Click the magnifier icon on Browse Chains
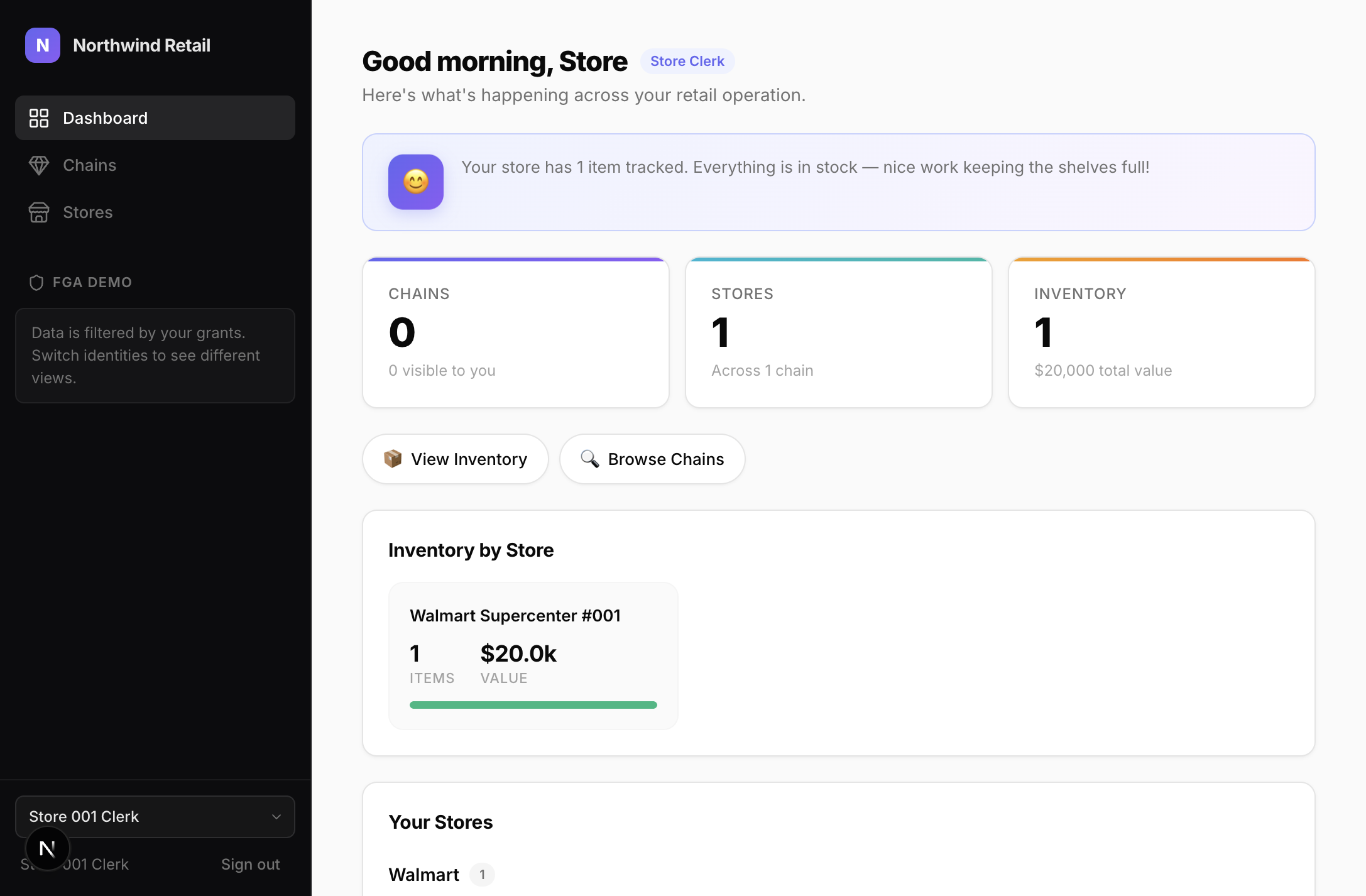 pos(589,459)
